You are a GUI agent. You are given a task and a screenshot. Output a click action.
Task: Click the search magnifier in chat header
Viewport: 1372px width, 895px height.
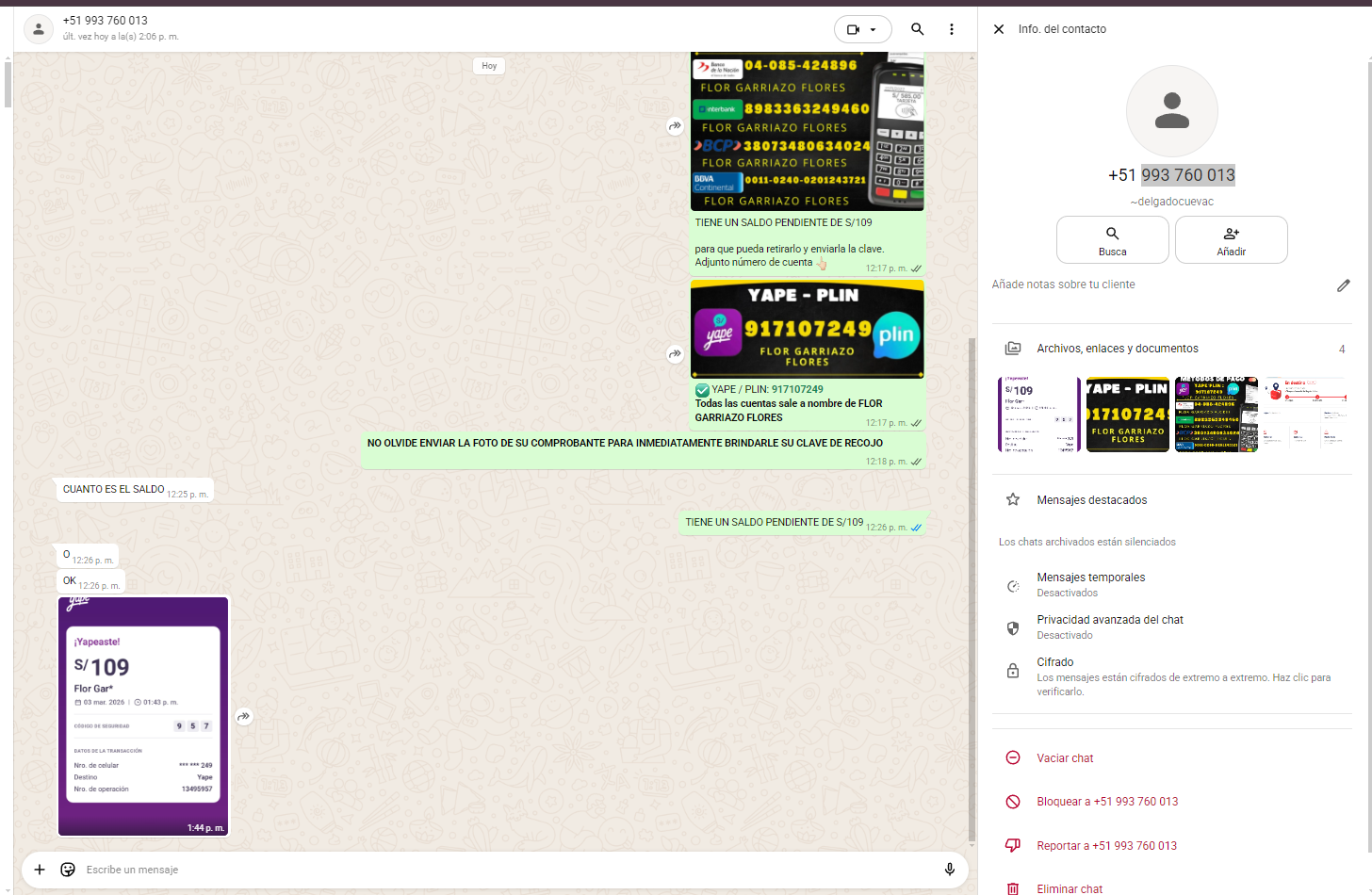coord(917,29)
